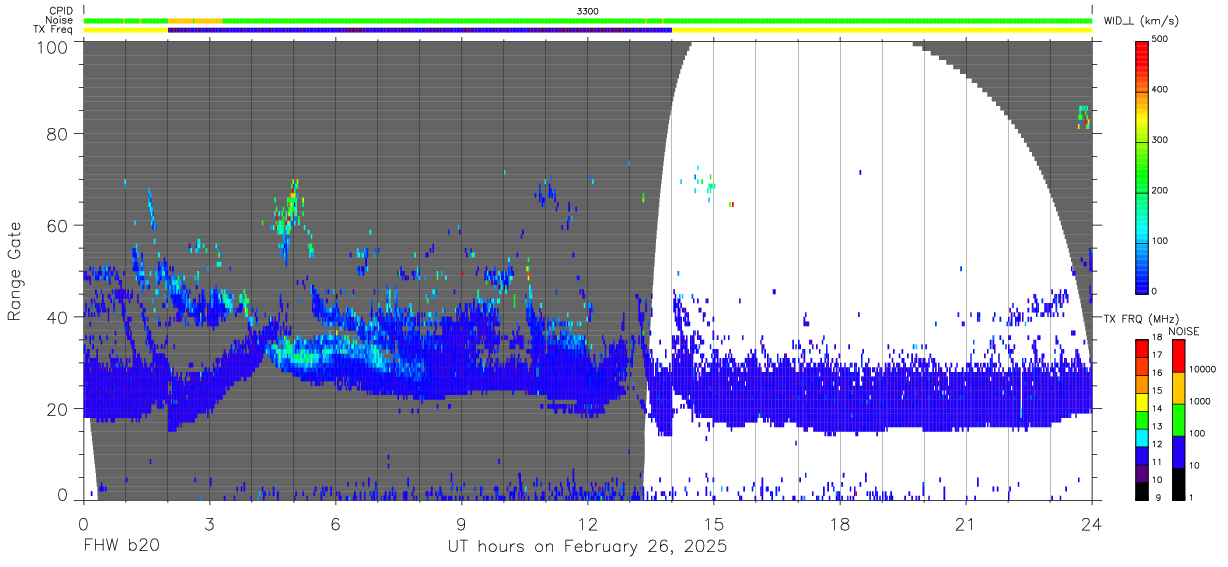
Task: Click the FHW b20 radar label
Action: [121, 548]
